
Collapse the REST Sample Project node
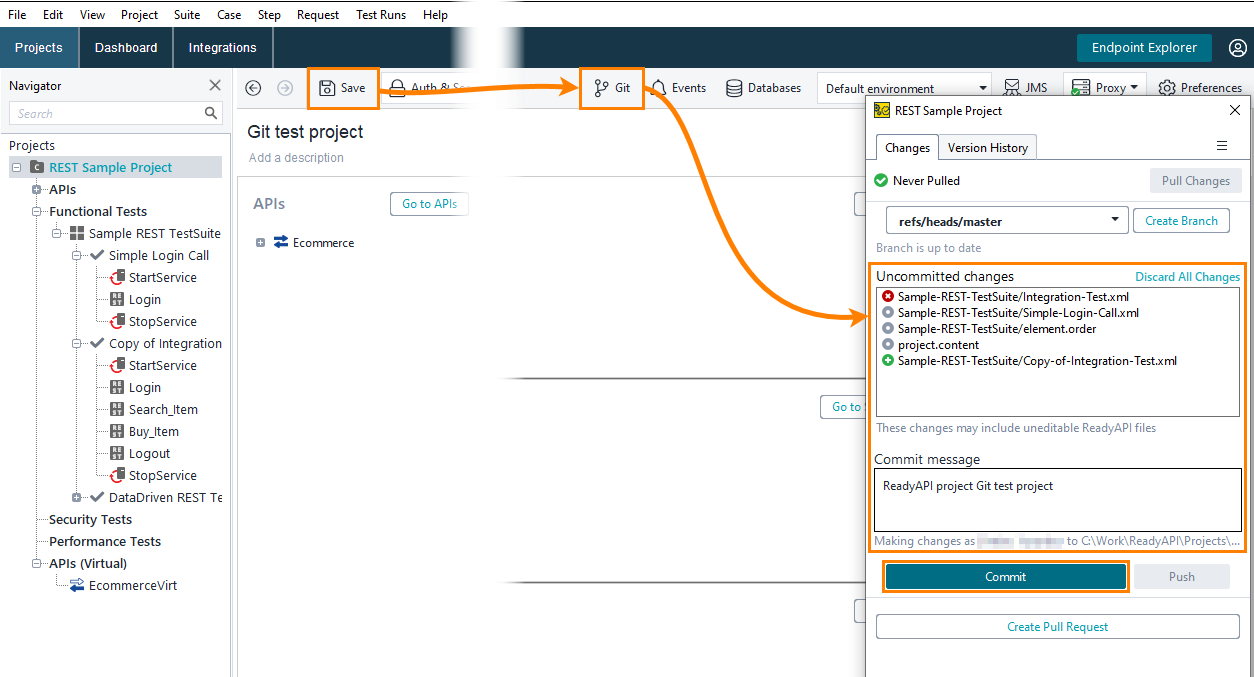click(16, 167)
